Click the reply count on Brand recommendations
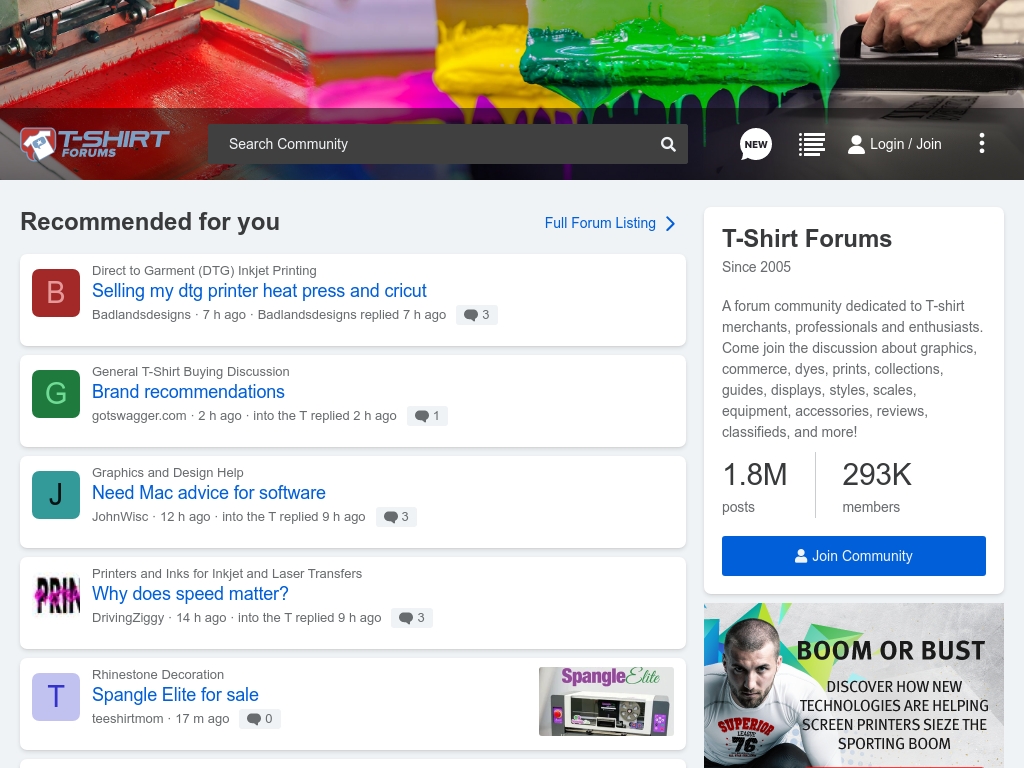The image size is (1024, 768). coord(427,416)
